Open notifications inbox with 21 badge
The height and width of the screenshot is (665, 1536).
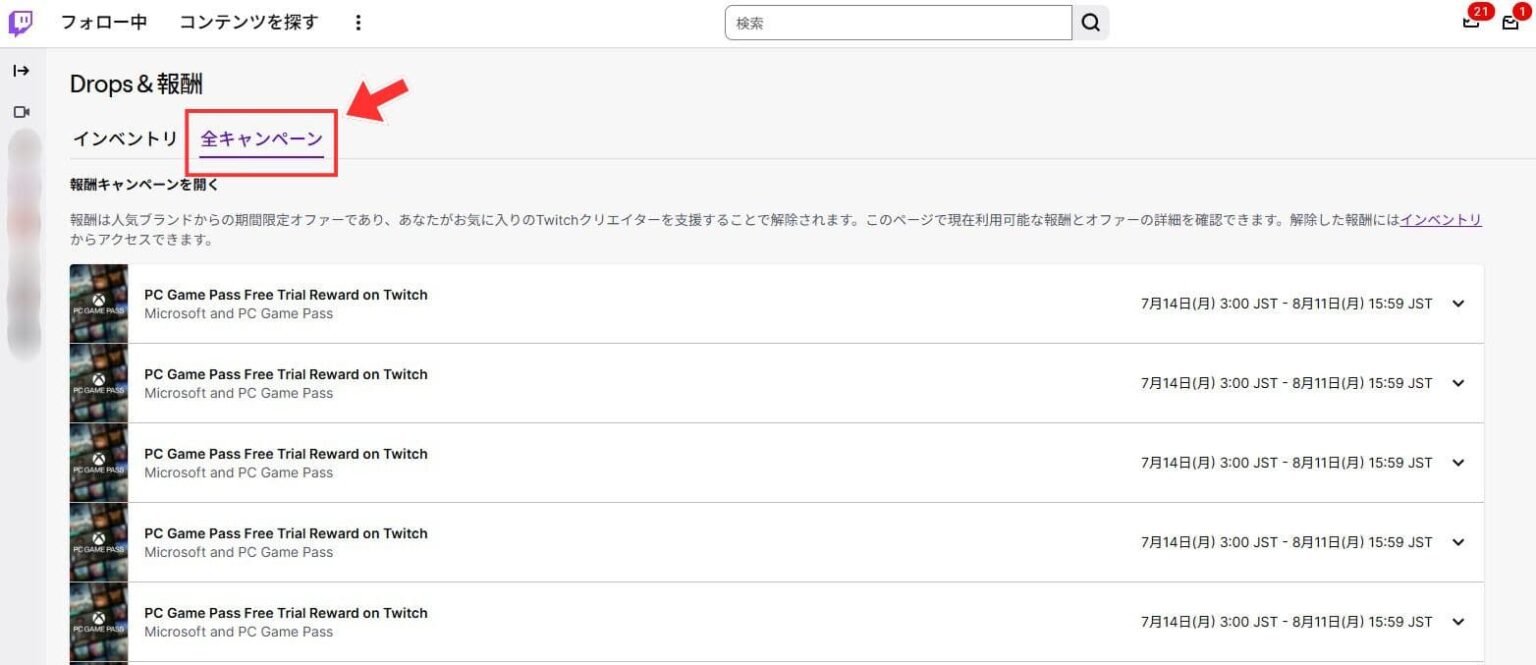point(1471,22)
